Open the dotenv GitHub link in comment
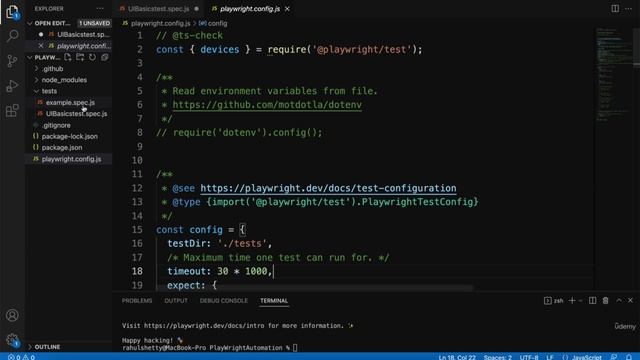 pos(267,105)
